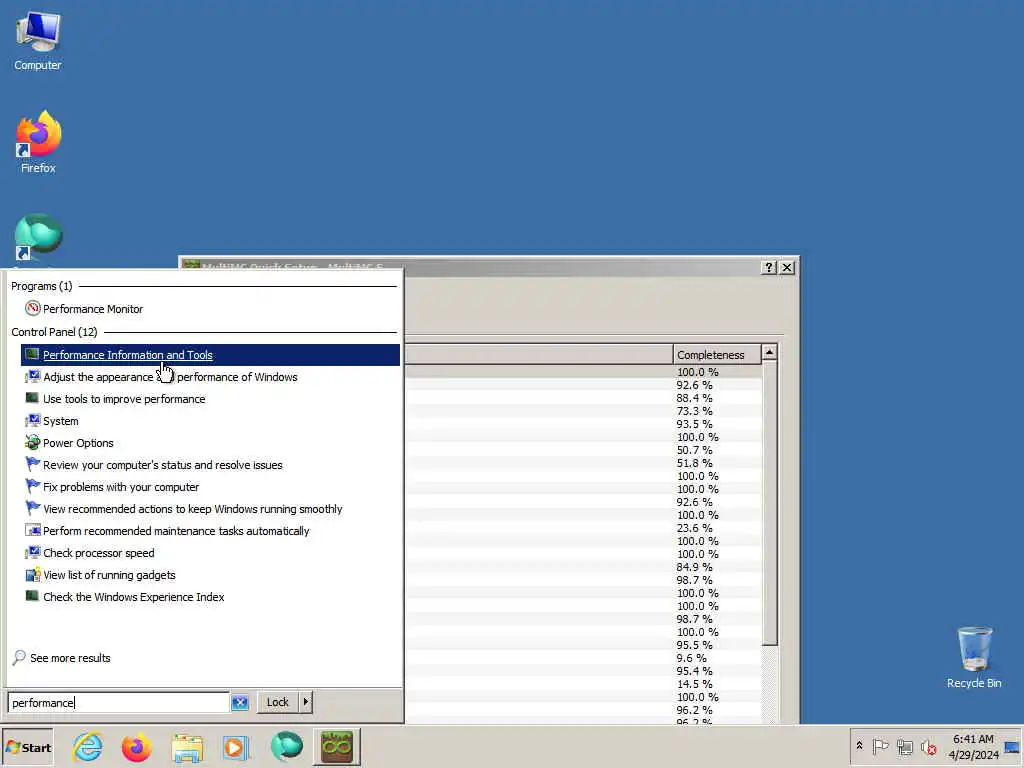Click the help button in the MultiMC title bar
Viewport: 1024px width, 768px height.
point(769,267)
